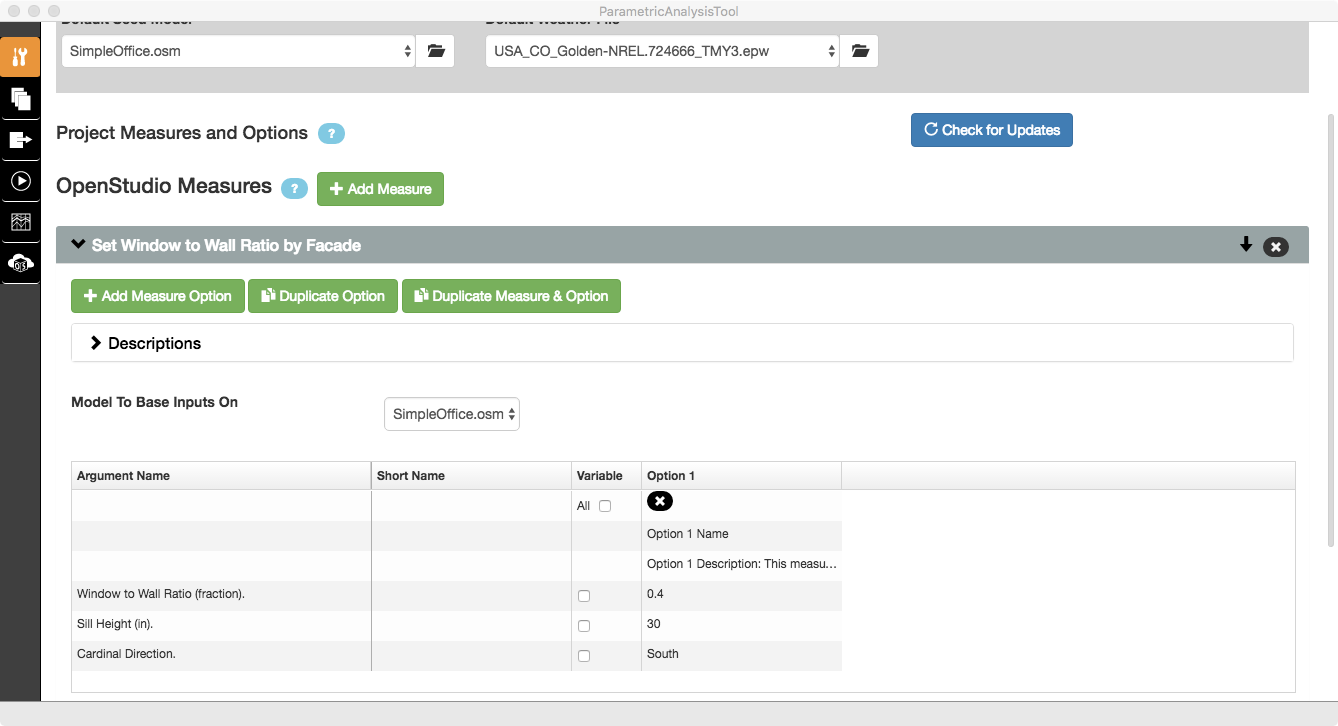
Task: Open the Design Alternatives sidebar icon
Action: click(x=20, y=99)
